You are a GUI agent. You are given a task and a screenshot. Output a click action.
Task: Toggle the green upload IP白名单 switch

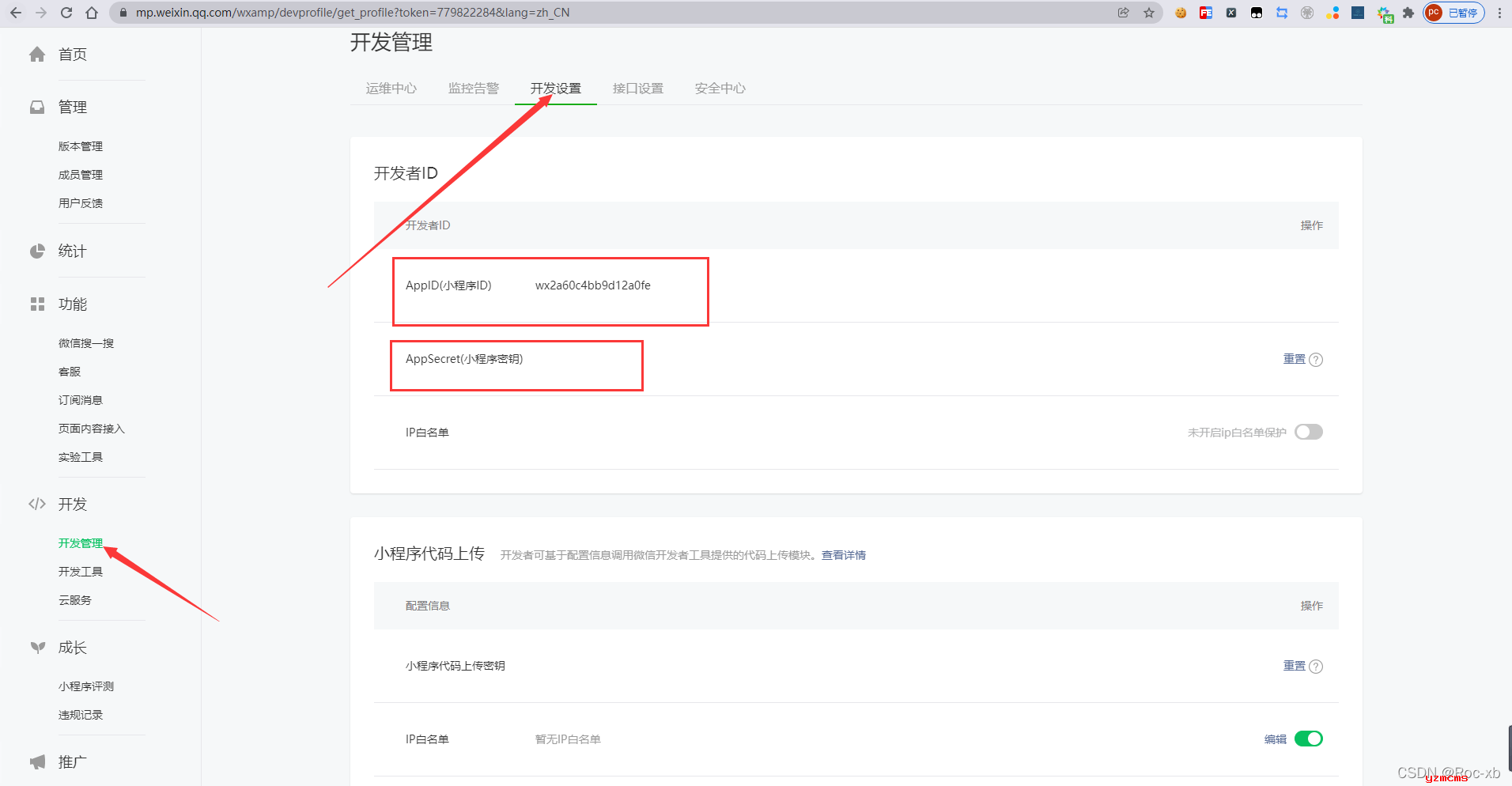click(1309, 739)
